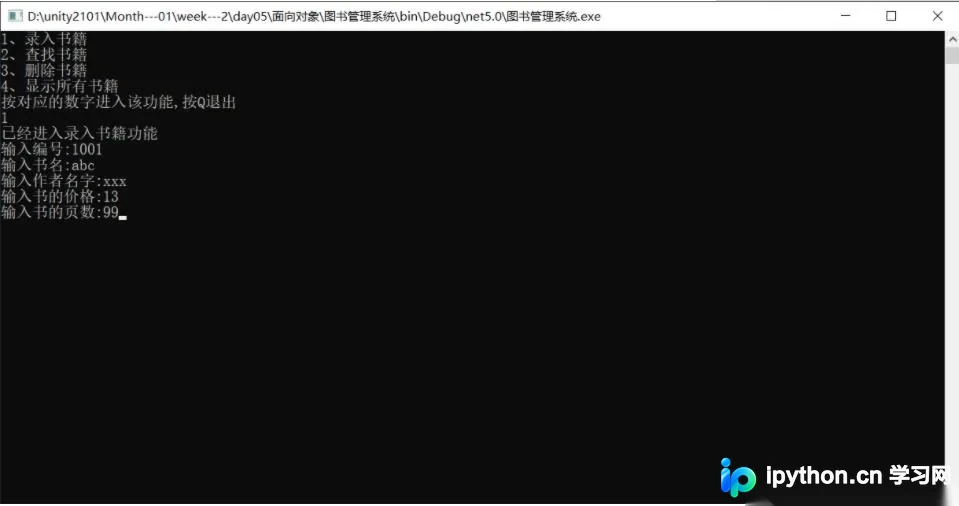The width and height of the screenshot is (959, 506).
Task: Click menu line '4、显示所有书籍'
Action: click(60, 86)
